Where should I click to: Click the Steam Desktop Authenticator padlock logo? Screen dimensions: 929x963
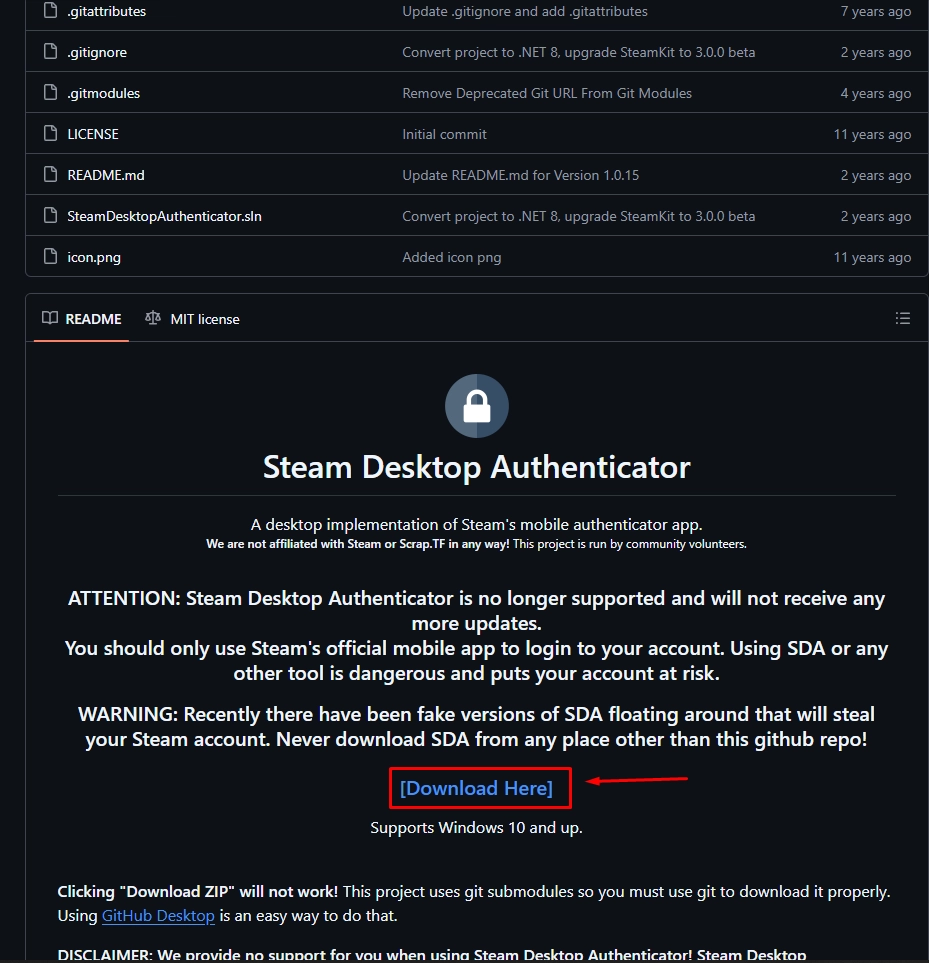click(x=476, y=406)
